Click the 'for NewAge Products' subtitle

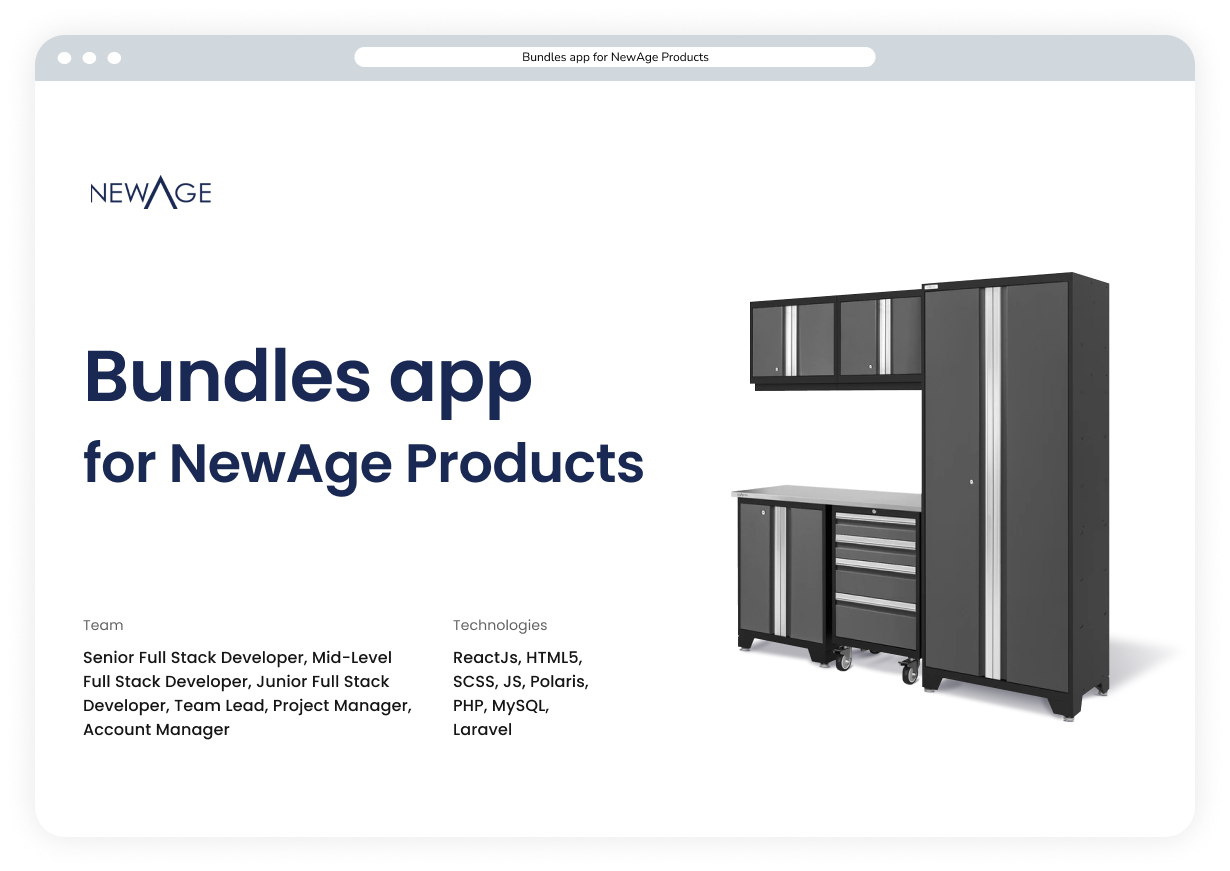pyautogui.click(x=363, y=463)
